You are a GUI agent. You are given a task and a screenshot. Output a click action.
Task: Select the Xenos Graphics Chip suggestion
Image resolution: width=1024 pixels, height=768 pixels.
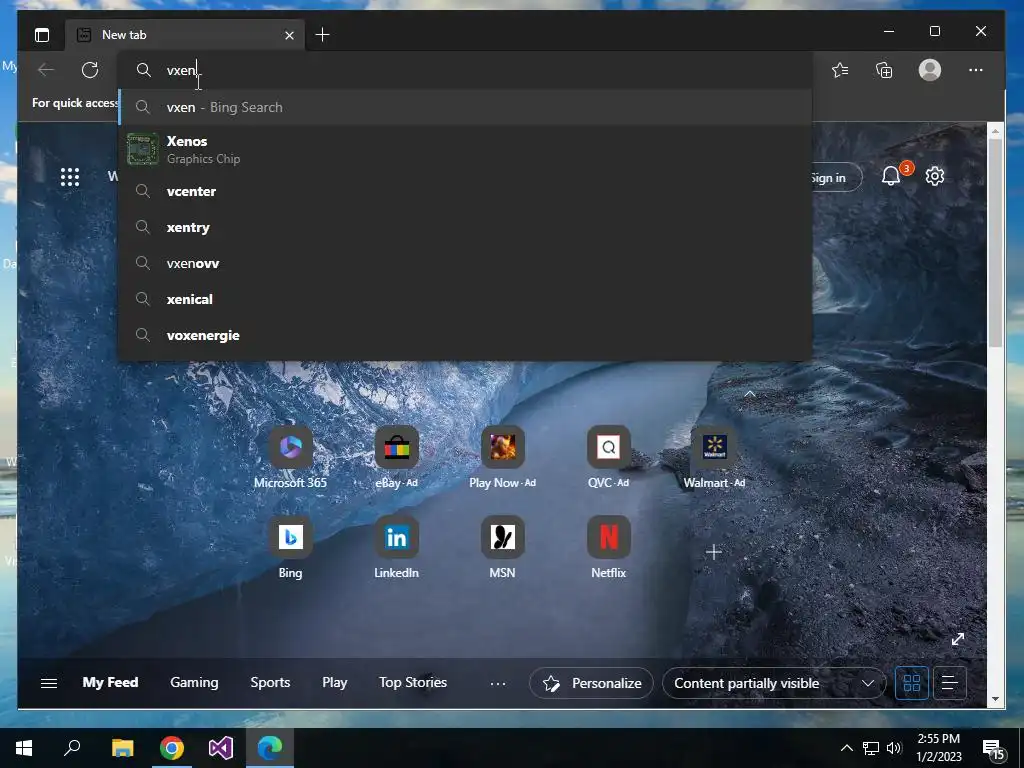(x=465, y=150)
